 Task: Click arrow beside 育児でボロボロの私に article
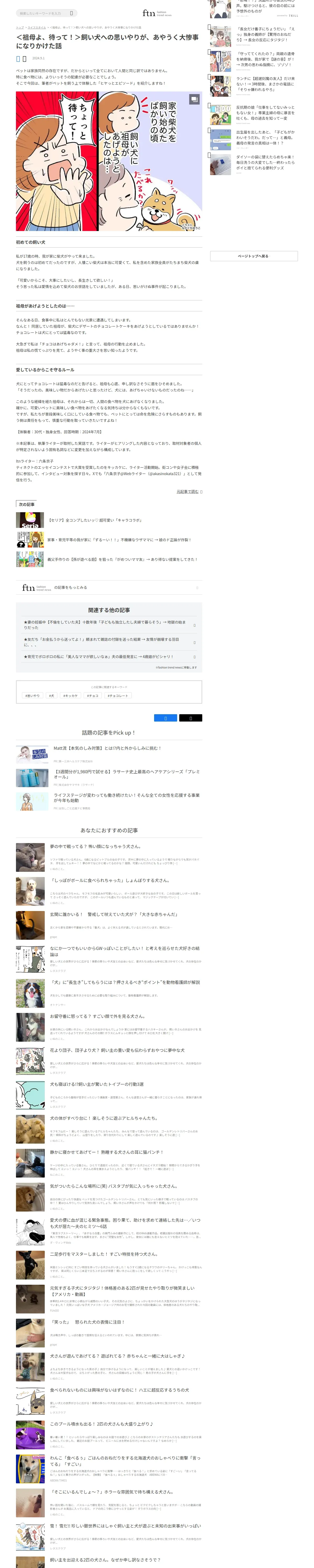[x=194, y=657]
